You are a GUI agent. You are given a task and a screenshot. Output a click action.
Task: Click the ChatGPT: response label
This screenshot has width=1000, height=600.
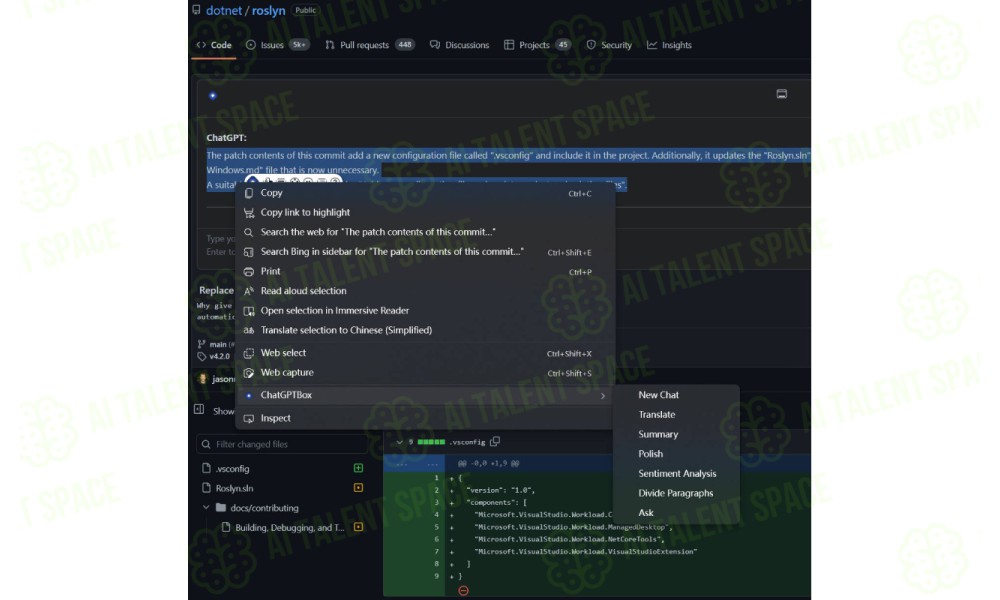pos(226,138)
